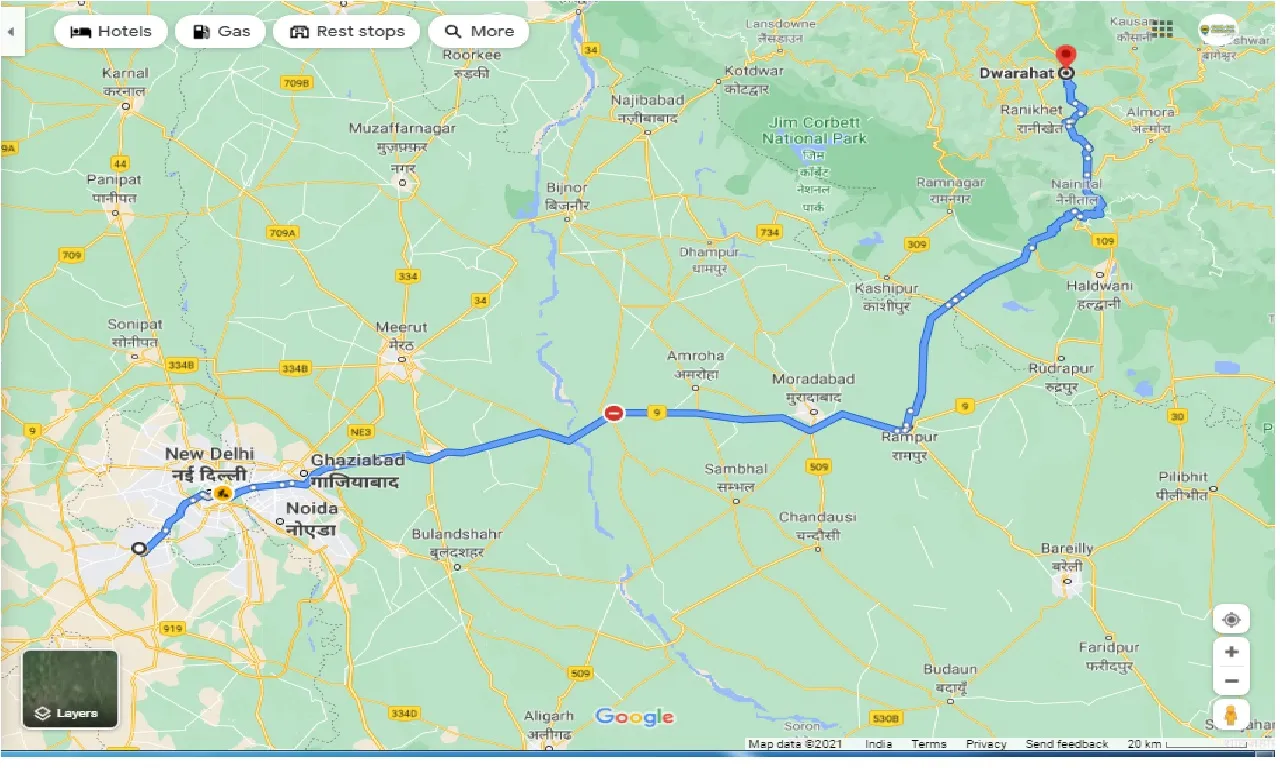Center map on your location
Screen dimensions: 1280x768
[1231, 619]
